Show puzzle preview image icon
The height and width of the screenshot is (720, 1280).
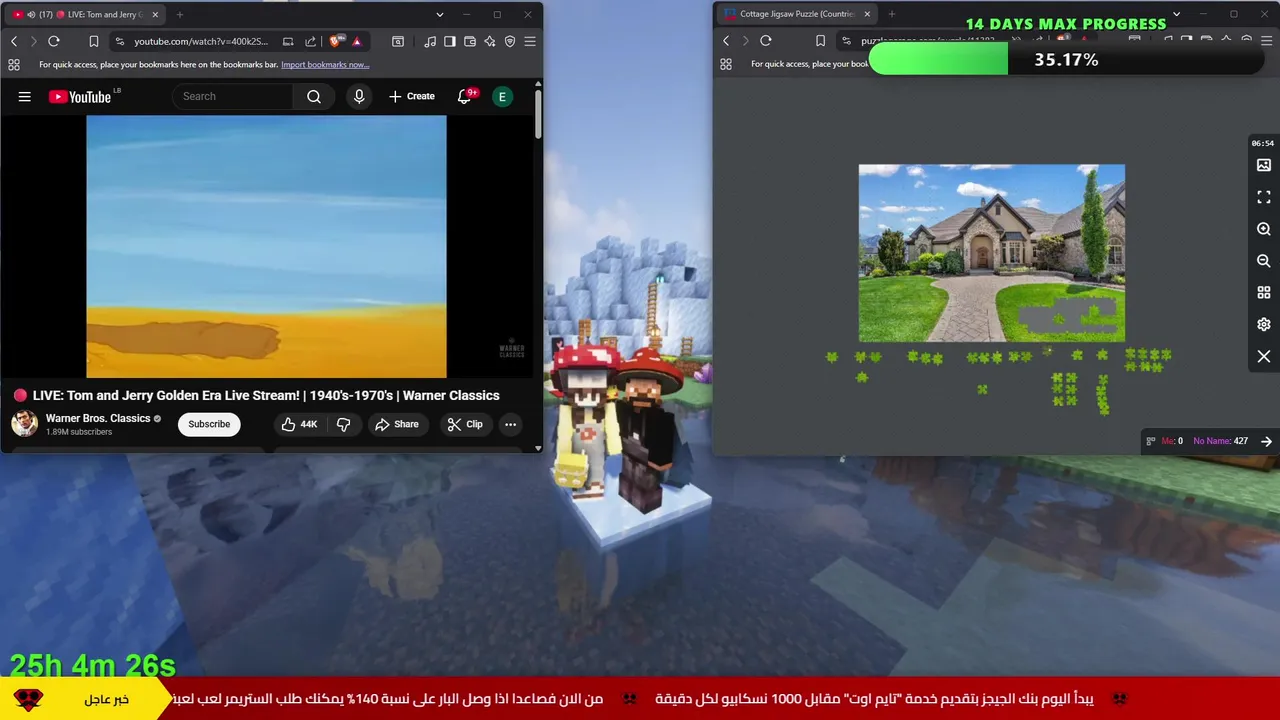coord(1264,165)
